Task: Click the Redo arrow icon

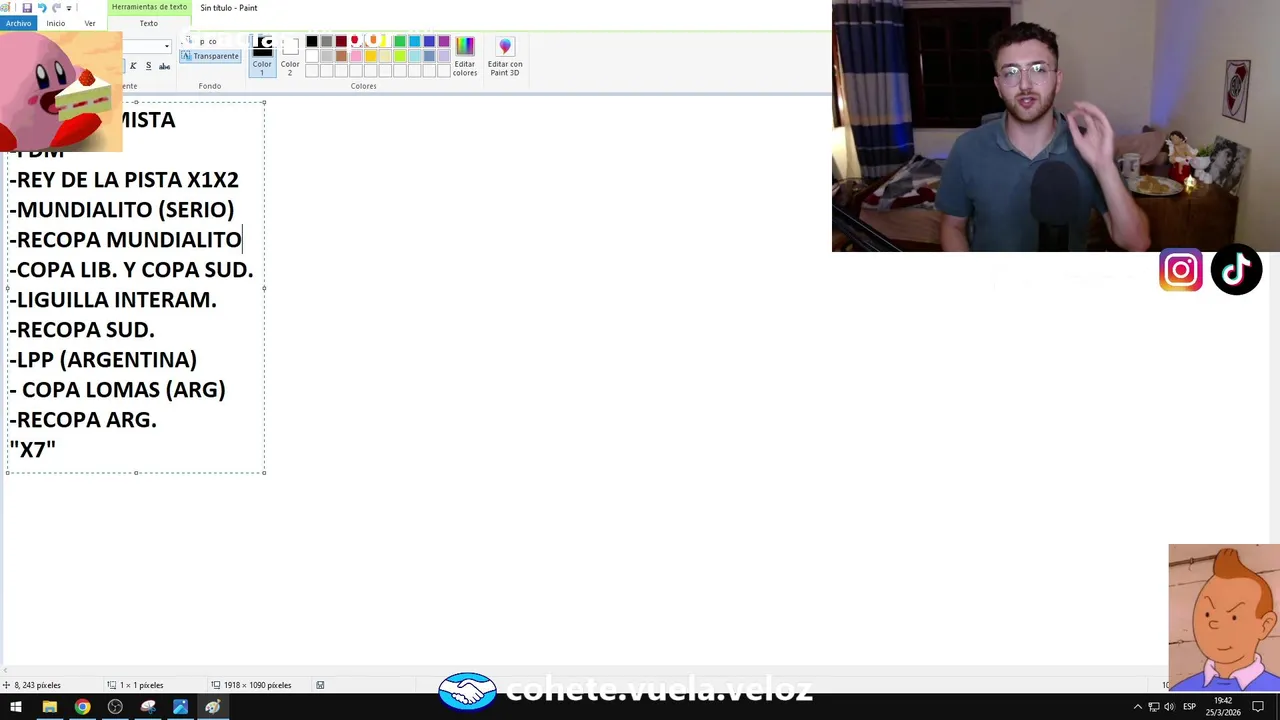Action: tap(56, 8)
